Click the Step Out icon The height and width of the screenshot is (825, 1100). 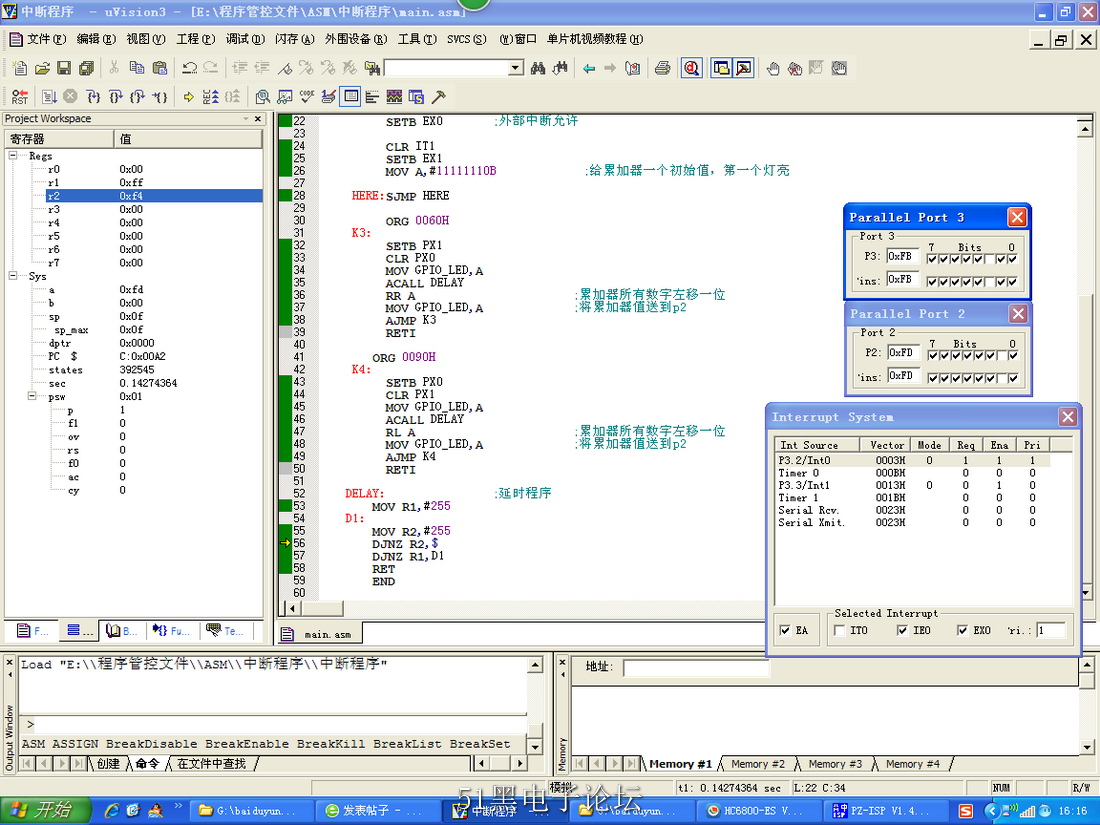point(138,97)
